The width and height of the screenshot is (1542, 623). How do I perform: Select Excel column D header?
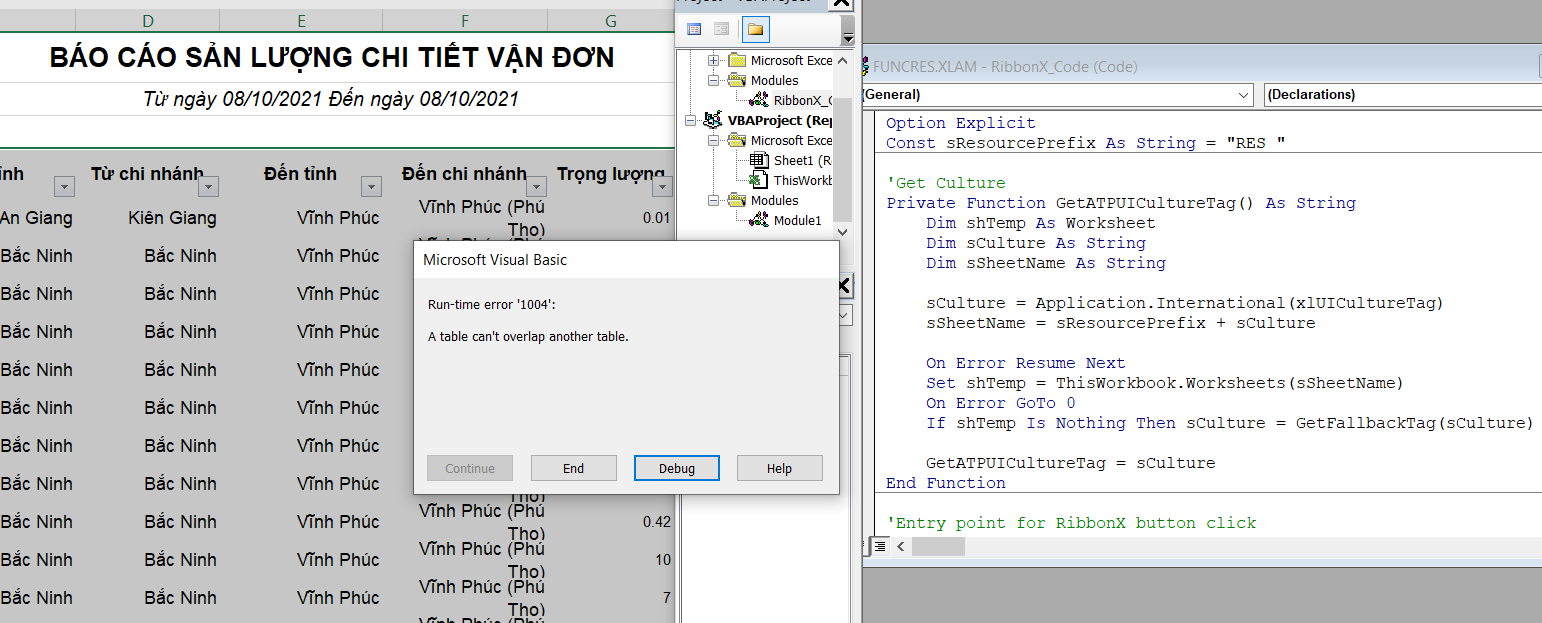(148, 21)
